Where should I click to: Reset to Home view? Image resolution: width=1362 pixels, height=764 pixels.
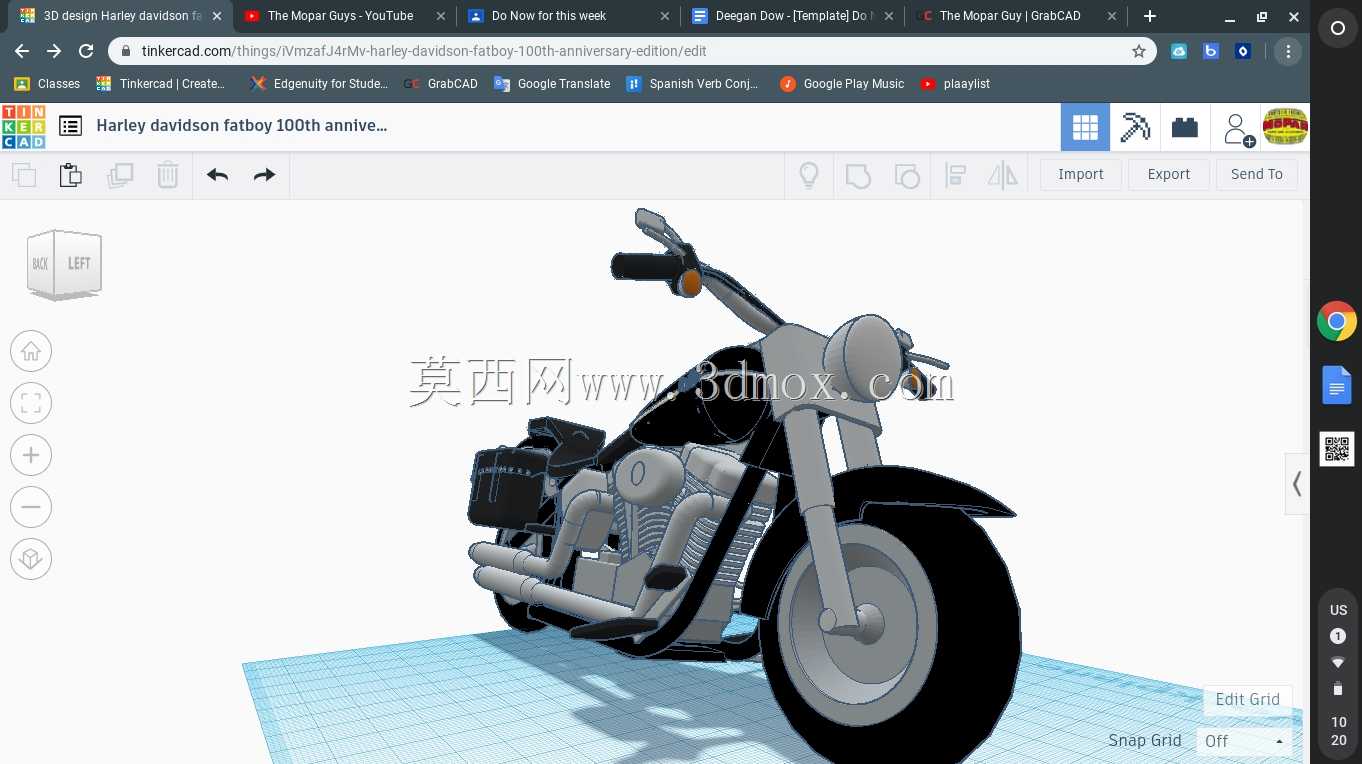tap(31, 351)
